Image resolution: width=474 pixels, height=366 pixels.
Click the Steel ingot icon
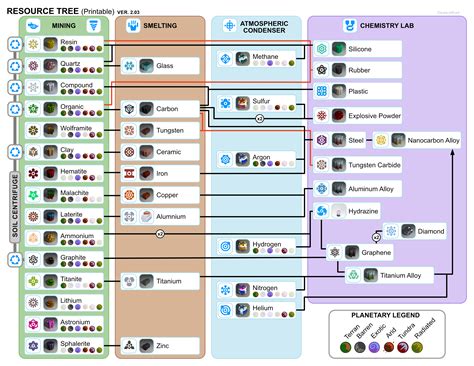pos(339,140)
